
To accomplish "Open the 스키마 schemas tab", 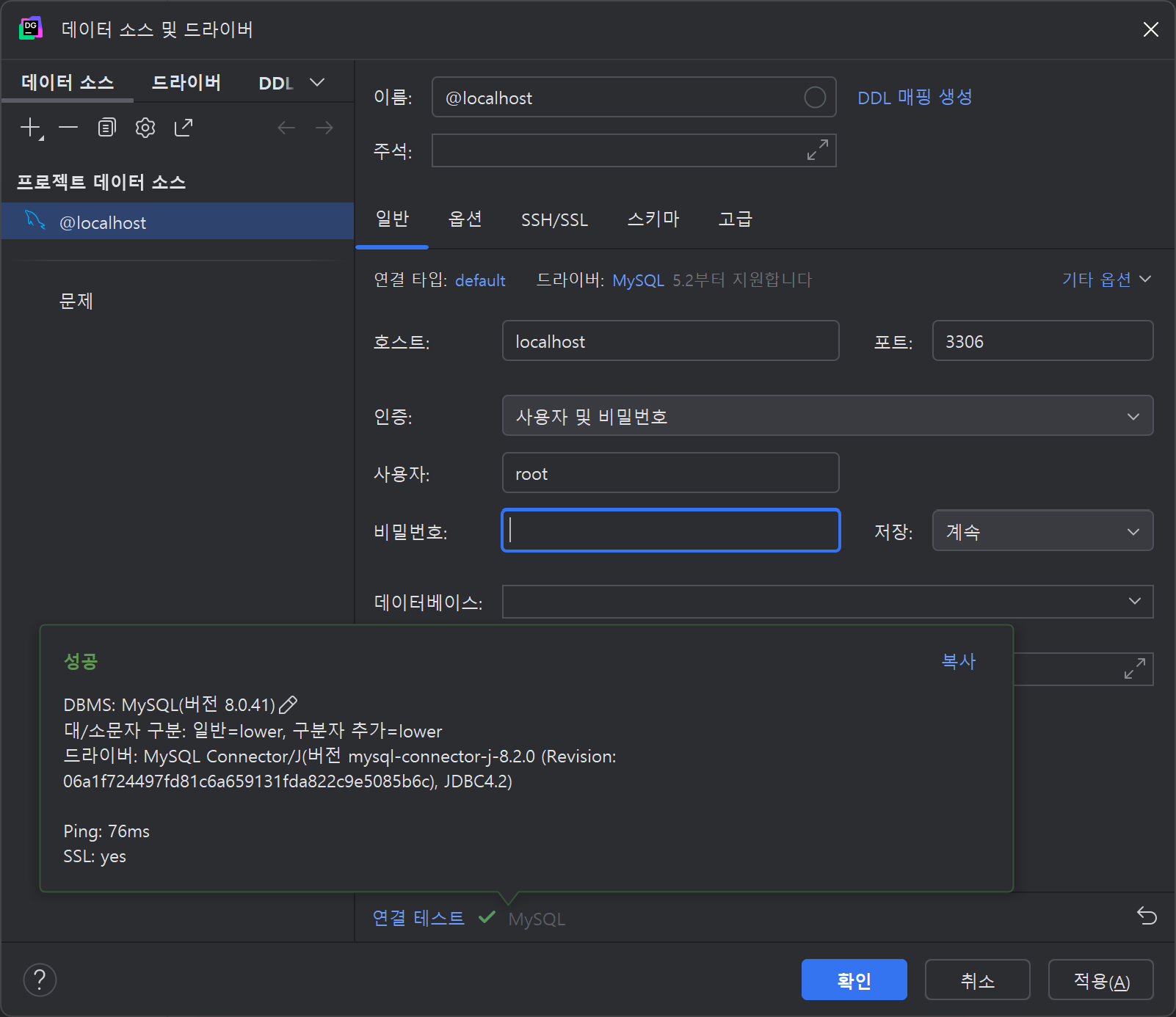I will [653, 219].
